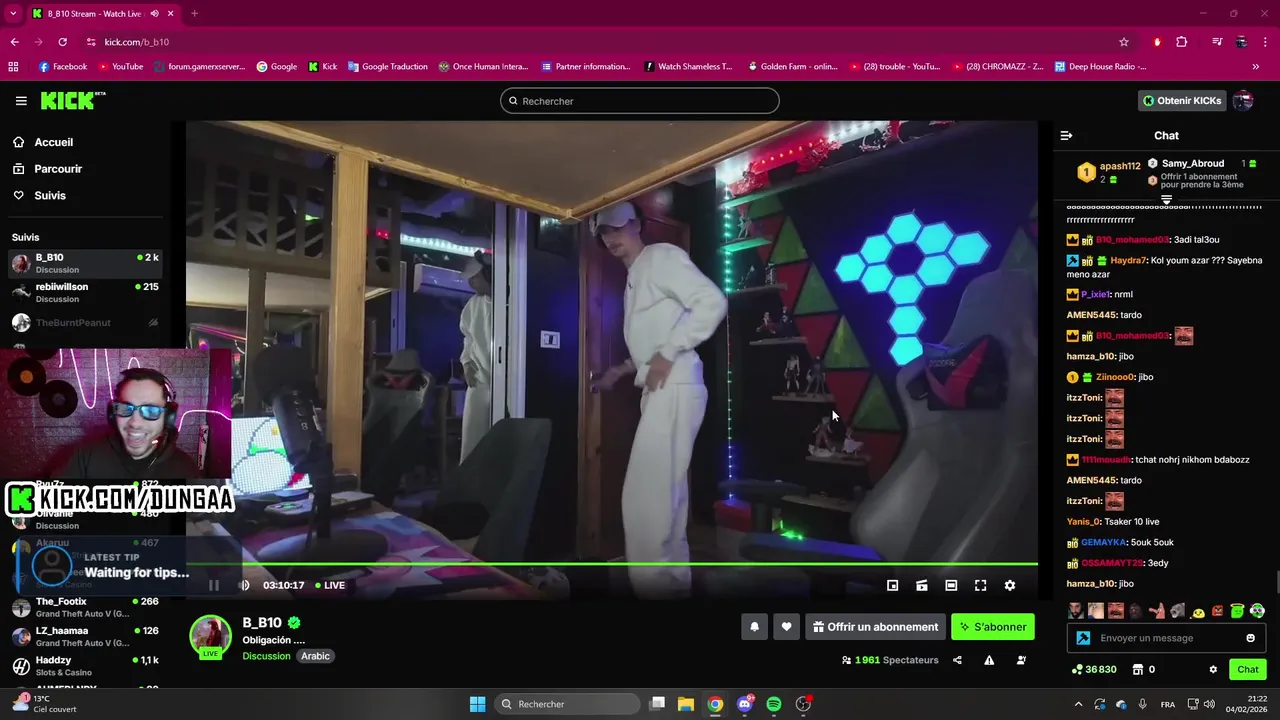Open Discord from the taskbar

pos(745,704)
